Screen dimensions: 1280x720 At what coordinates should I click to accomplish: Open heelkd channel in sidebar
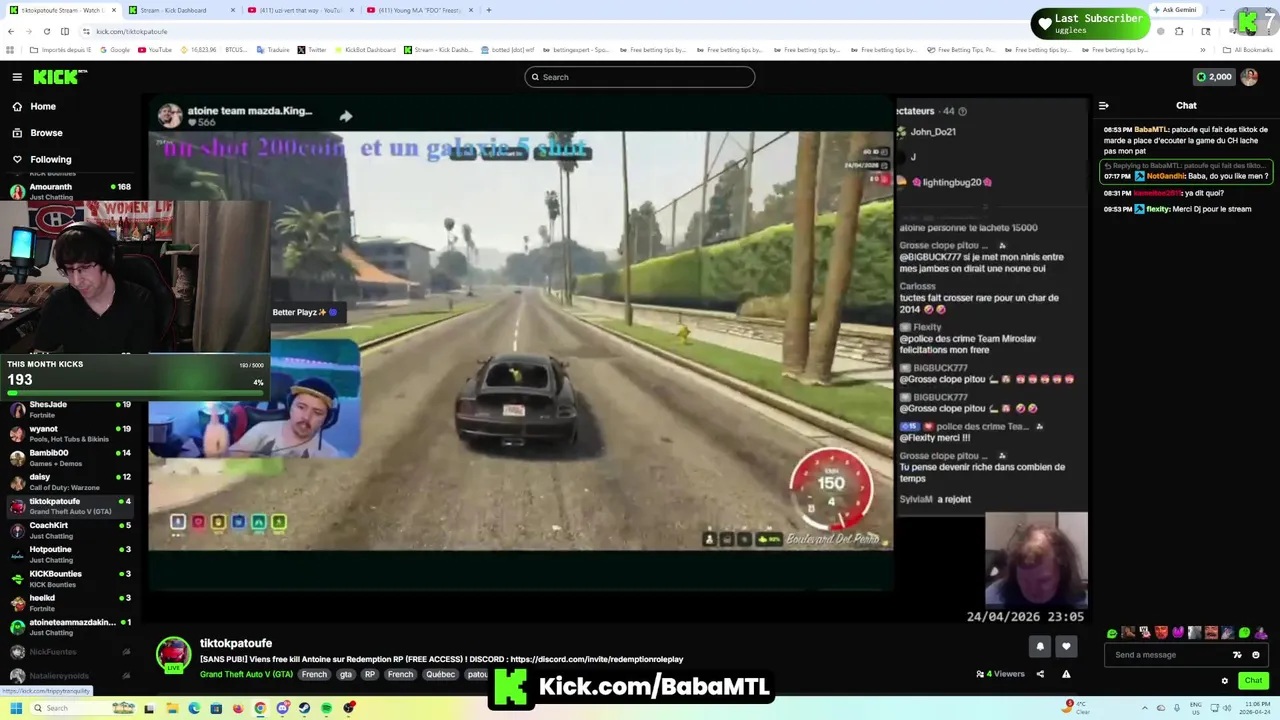click(71, 602)
